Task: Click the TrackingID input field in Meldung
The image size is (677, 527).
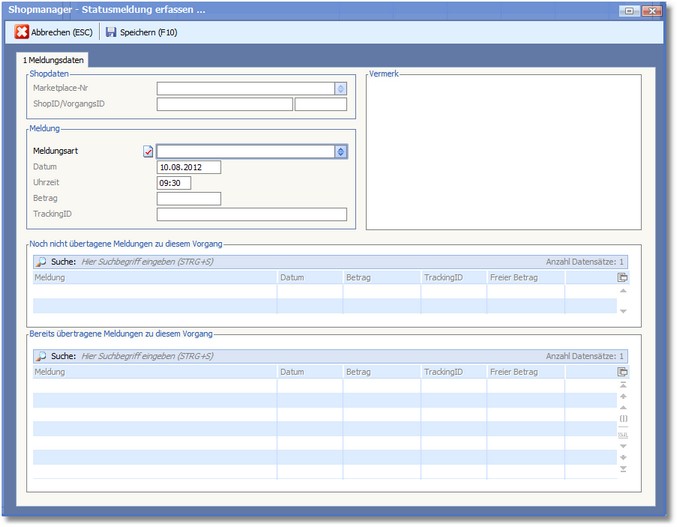Action: [251, 214]
